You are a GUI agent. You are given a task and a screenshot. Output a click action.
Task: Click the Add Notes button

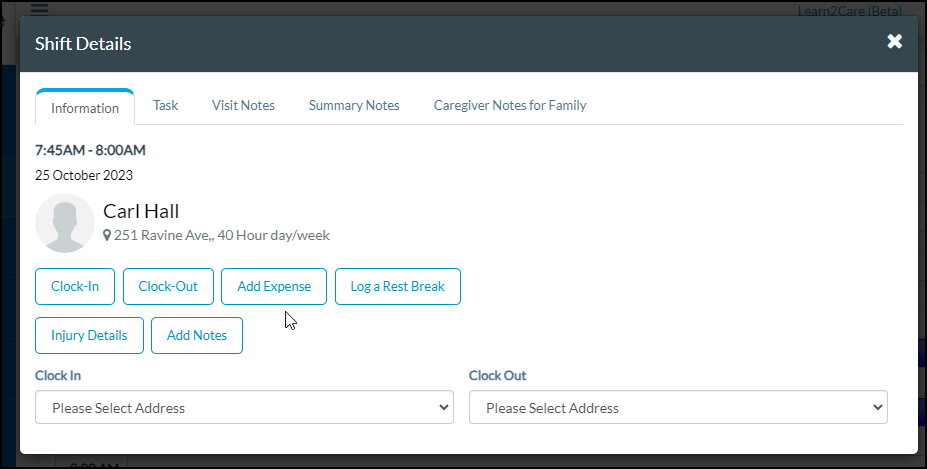pyautogui.click(x=197, y=335)
